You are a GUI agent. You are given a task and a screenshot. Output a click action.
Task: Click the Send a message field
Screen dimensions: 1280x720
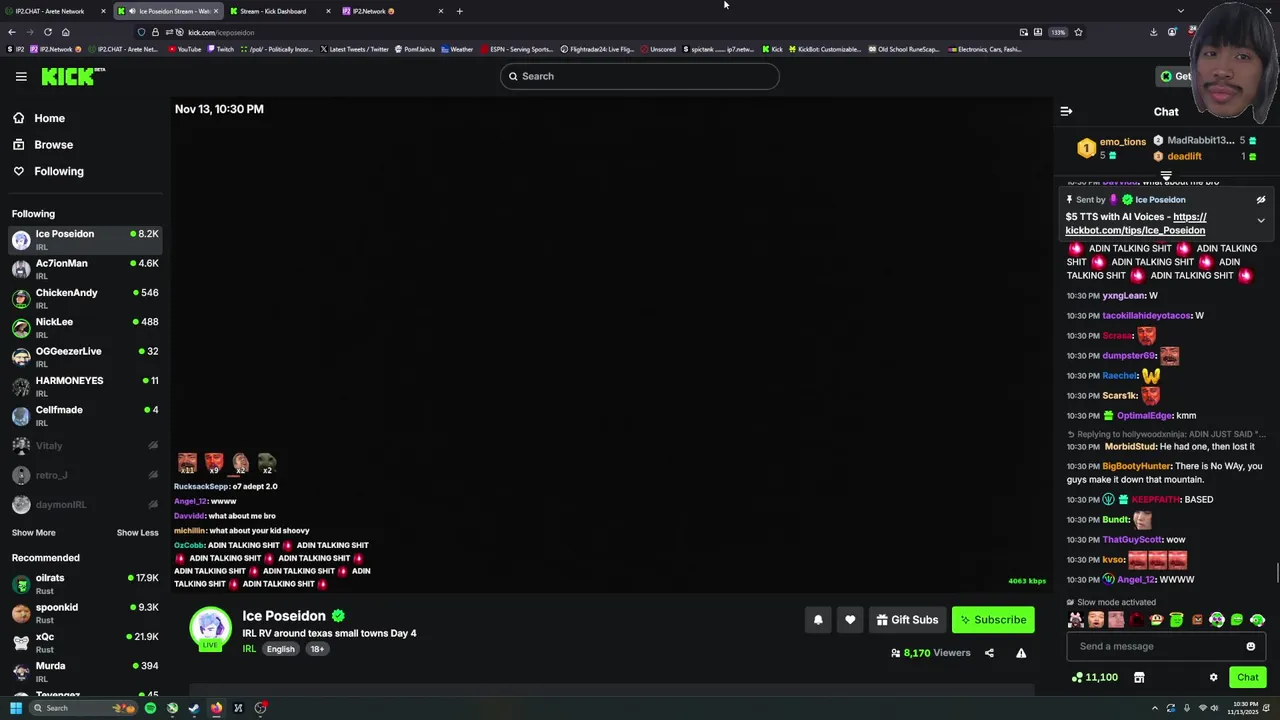[1166, 646]
